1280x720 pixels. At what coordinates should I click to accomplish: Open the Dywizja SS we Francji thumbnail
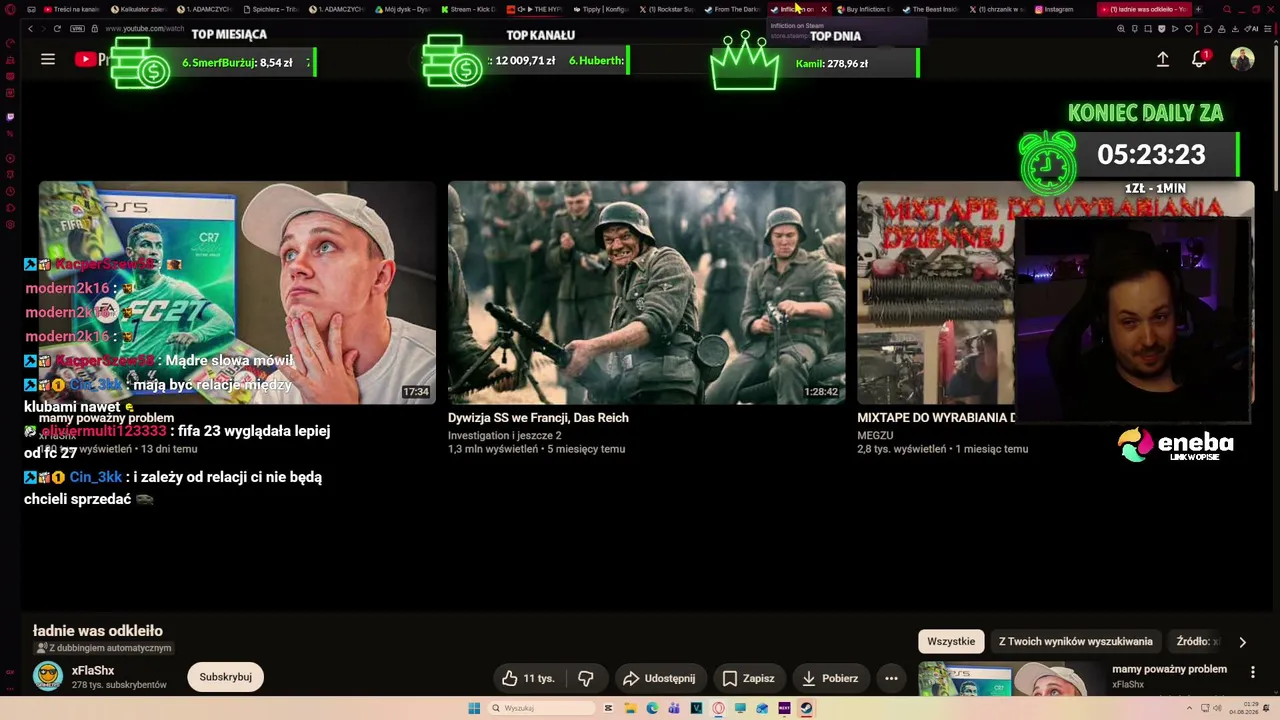(x=646, y=292)
